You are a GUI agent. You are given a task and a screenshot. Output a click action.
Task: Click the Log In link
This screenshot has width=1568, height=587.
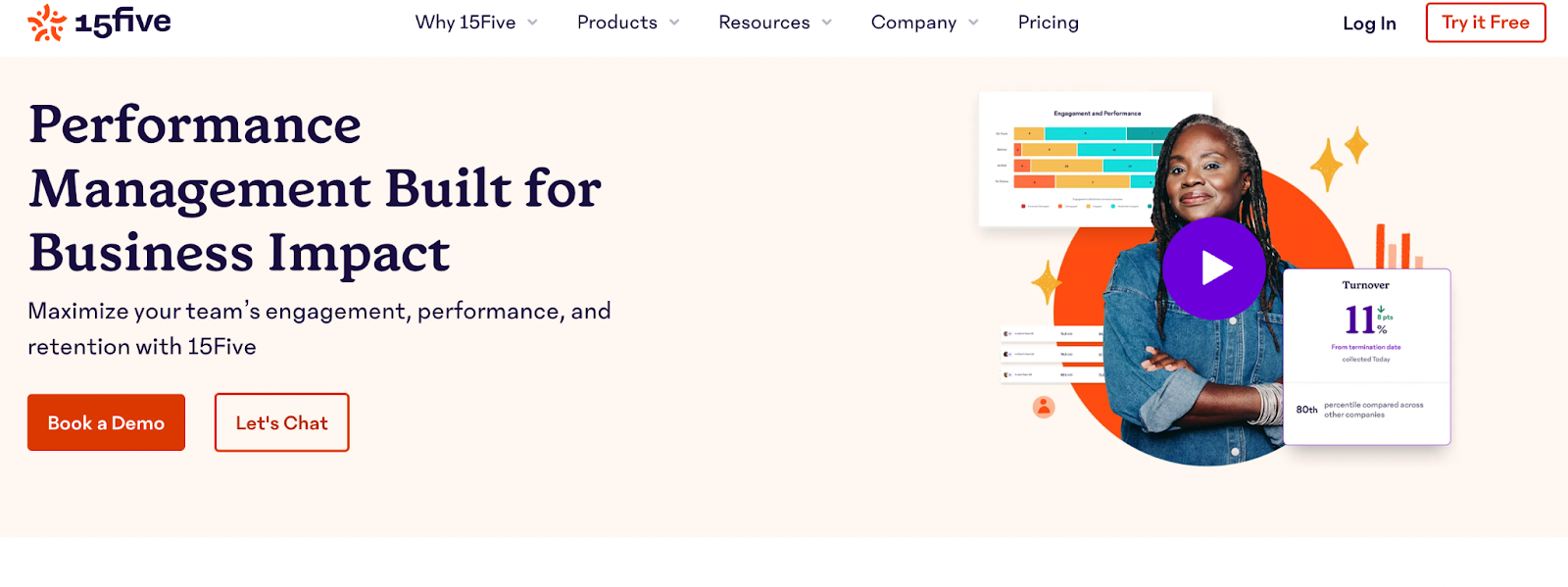(1369, 24)
